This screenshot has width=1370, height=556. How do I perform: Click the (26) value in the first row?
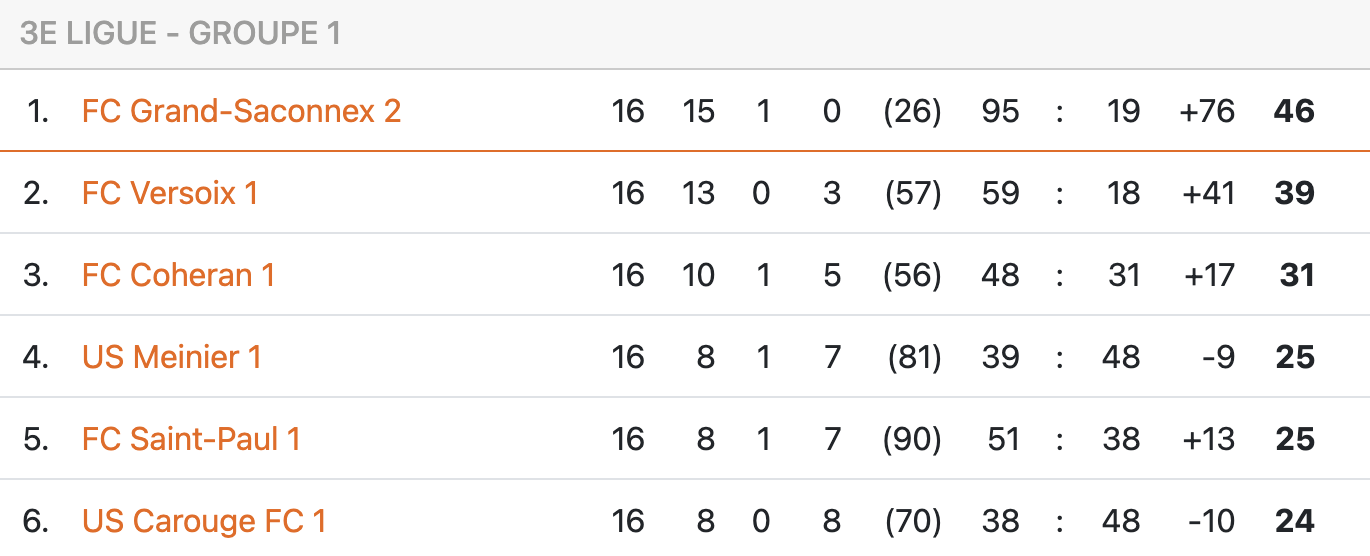click(x=912, y=111)
